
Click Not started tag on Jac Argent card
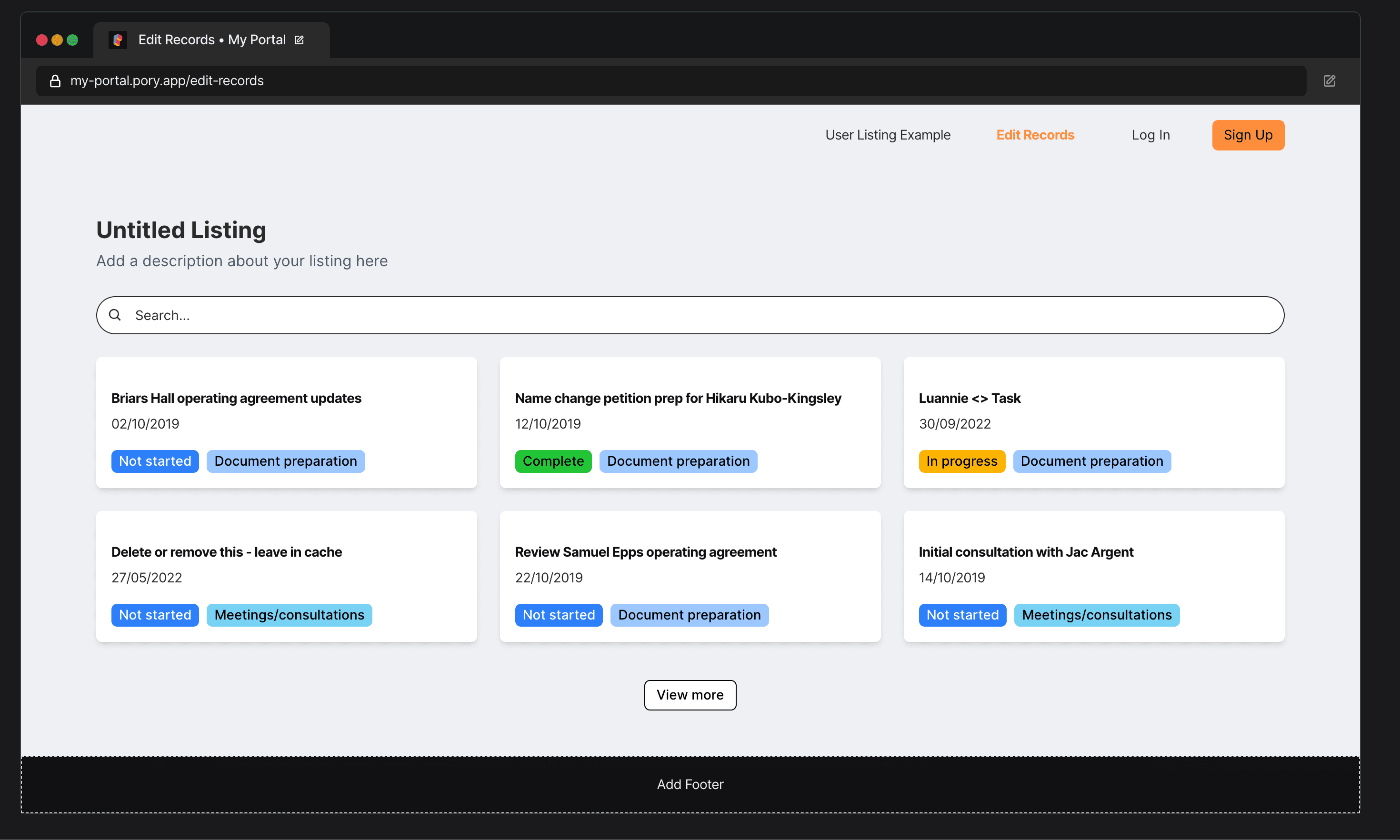pyautogui.click(x=962, y=615)
